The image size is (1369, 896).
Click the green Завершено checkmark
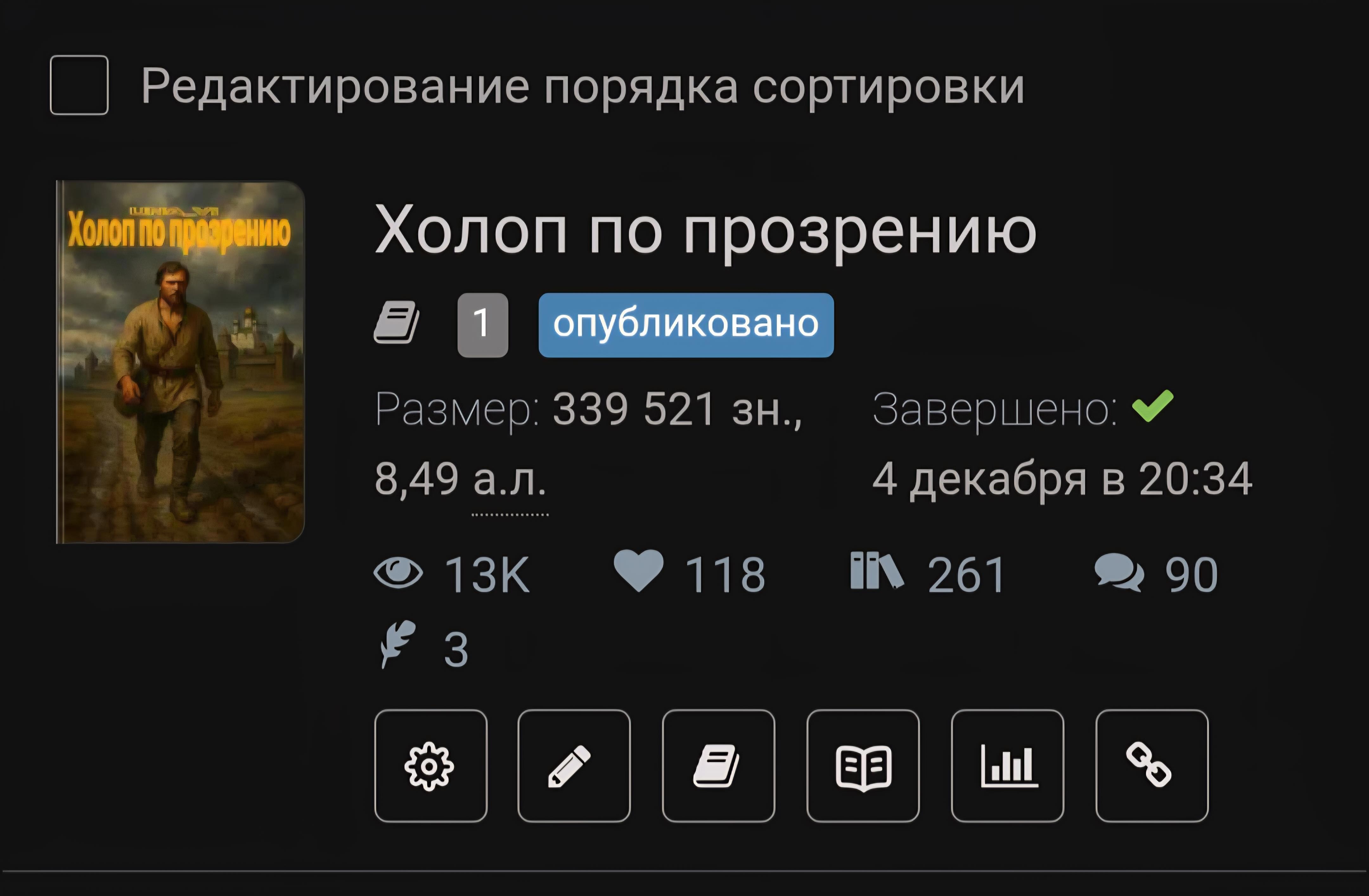[x=1153, y=406]
